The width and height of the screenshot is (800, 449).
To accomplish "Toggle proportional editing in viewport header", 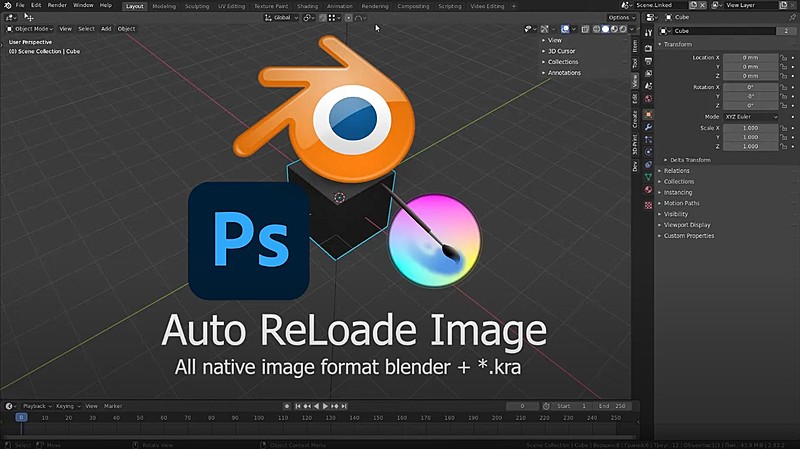I will coord(348,18).
